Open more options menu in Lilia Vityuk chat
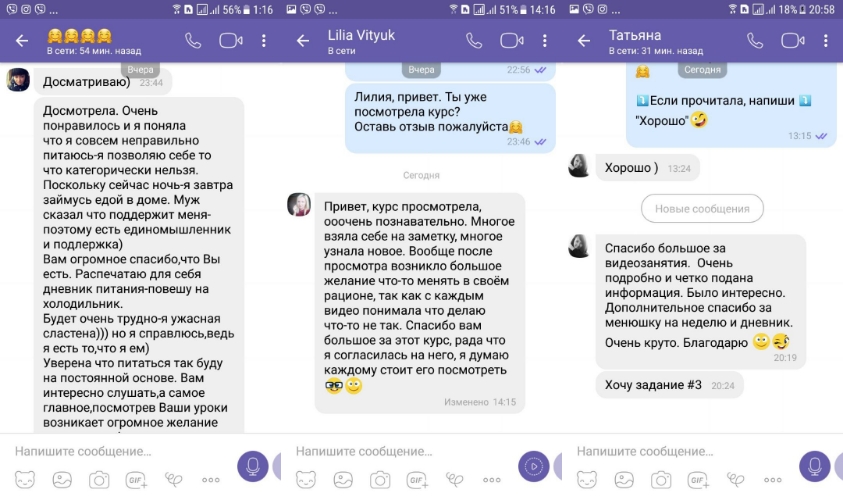The height and width of the screenshot is (500, 843). pos(545,41)
